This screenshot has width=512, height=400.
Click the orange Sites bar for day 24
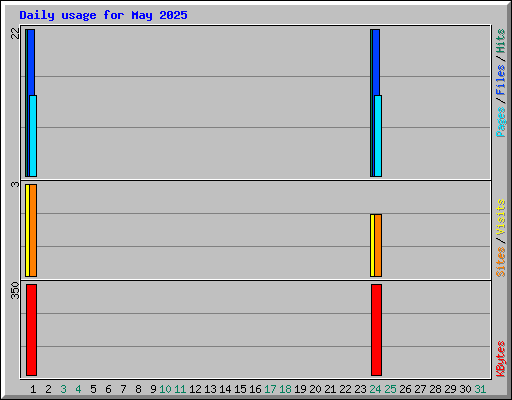point(378,245)
